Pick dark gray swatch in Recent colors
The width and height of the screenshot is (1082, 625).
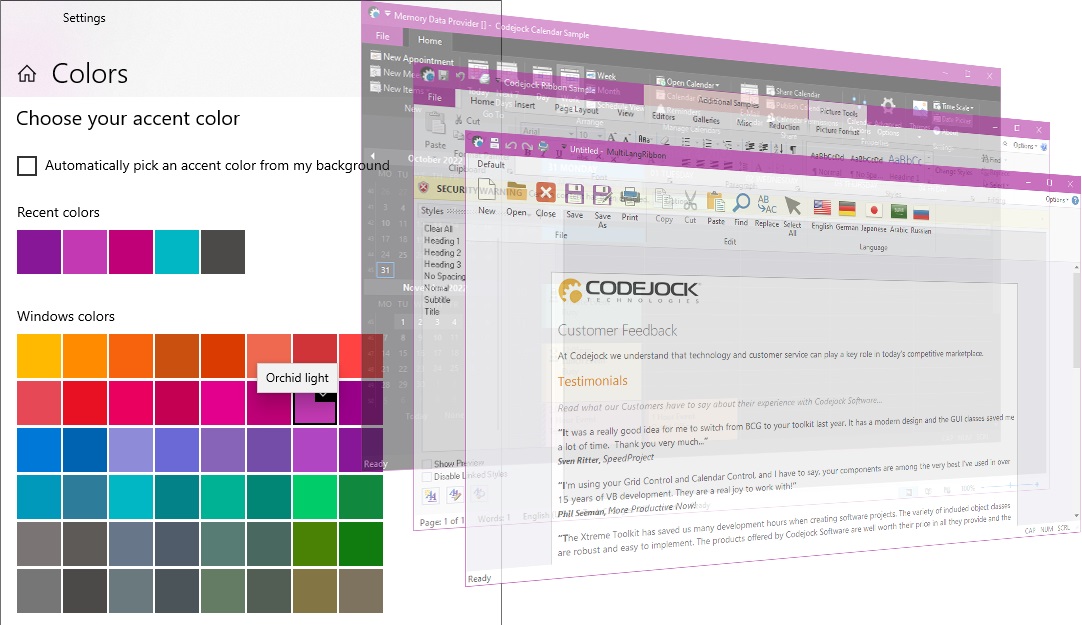[x=223, y=252]
